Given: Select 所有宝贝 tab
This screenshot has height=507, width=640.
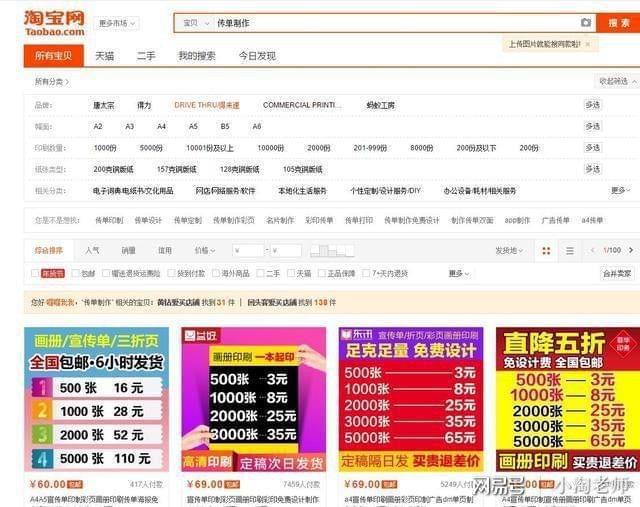Looking at the screenshot, I should (x=53, y=56).
